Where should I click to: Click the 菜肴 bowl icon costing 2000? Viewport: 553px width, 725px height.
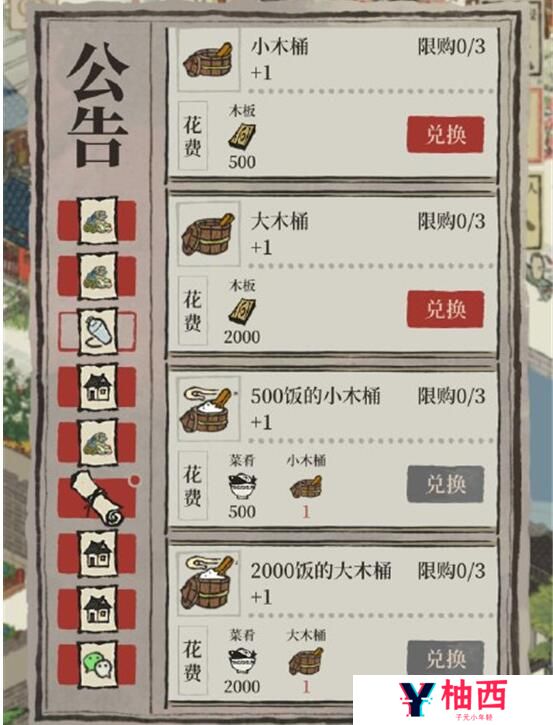[x=243, y=661]
